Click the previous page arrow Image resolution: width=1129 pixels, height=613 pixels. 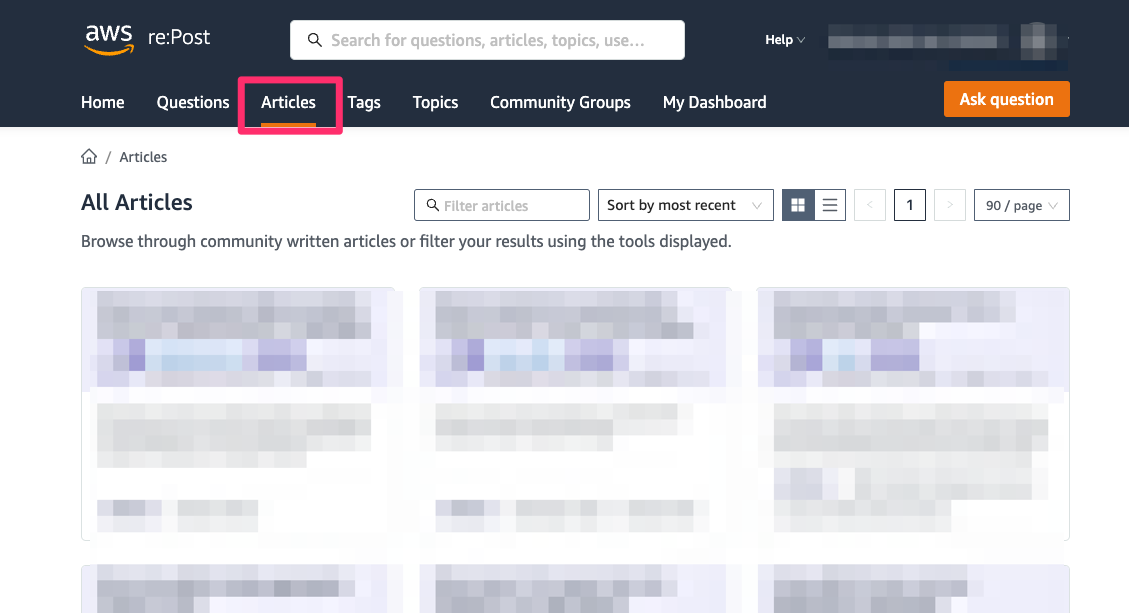869,204
